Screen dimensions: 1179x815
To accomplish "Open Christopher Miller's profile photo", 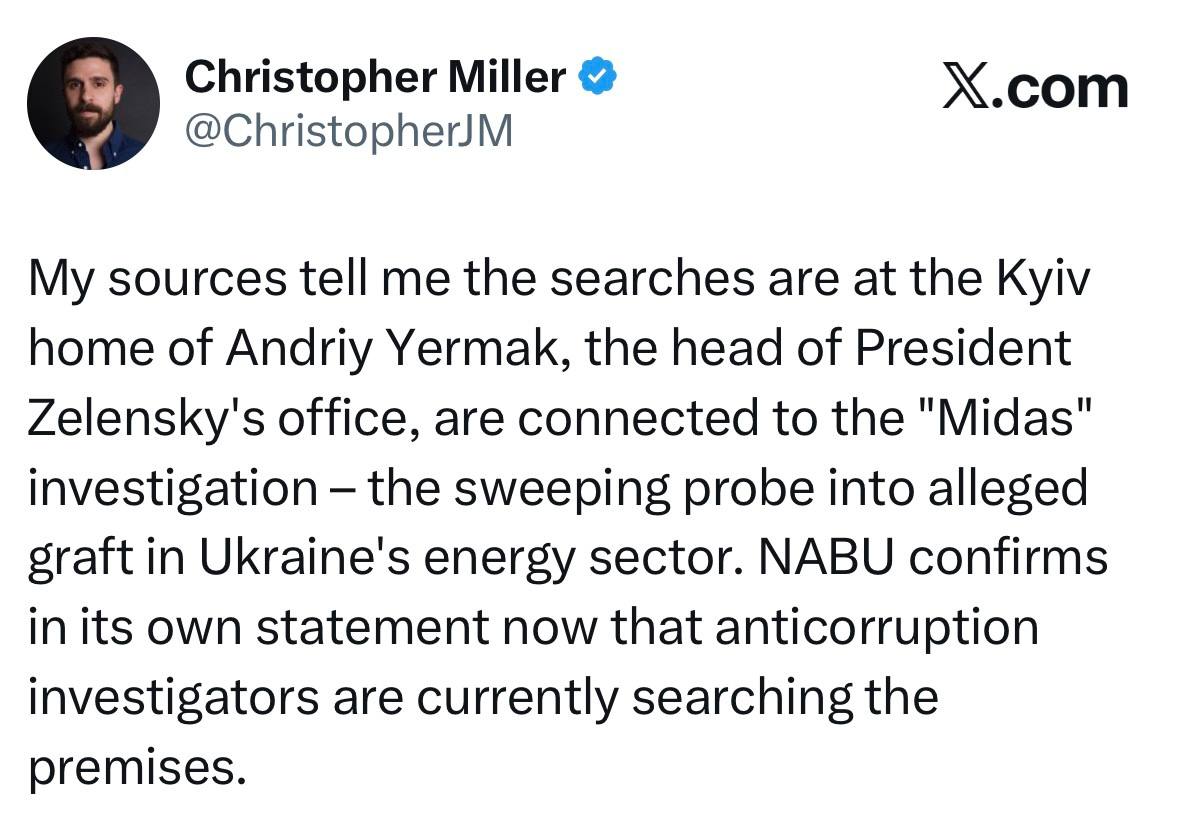I will click(92, 103).
